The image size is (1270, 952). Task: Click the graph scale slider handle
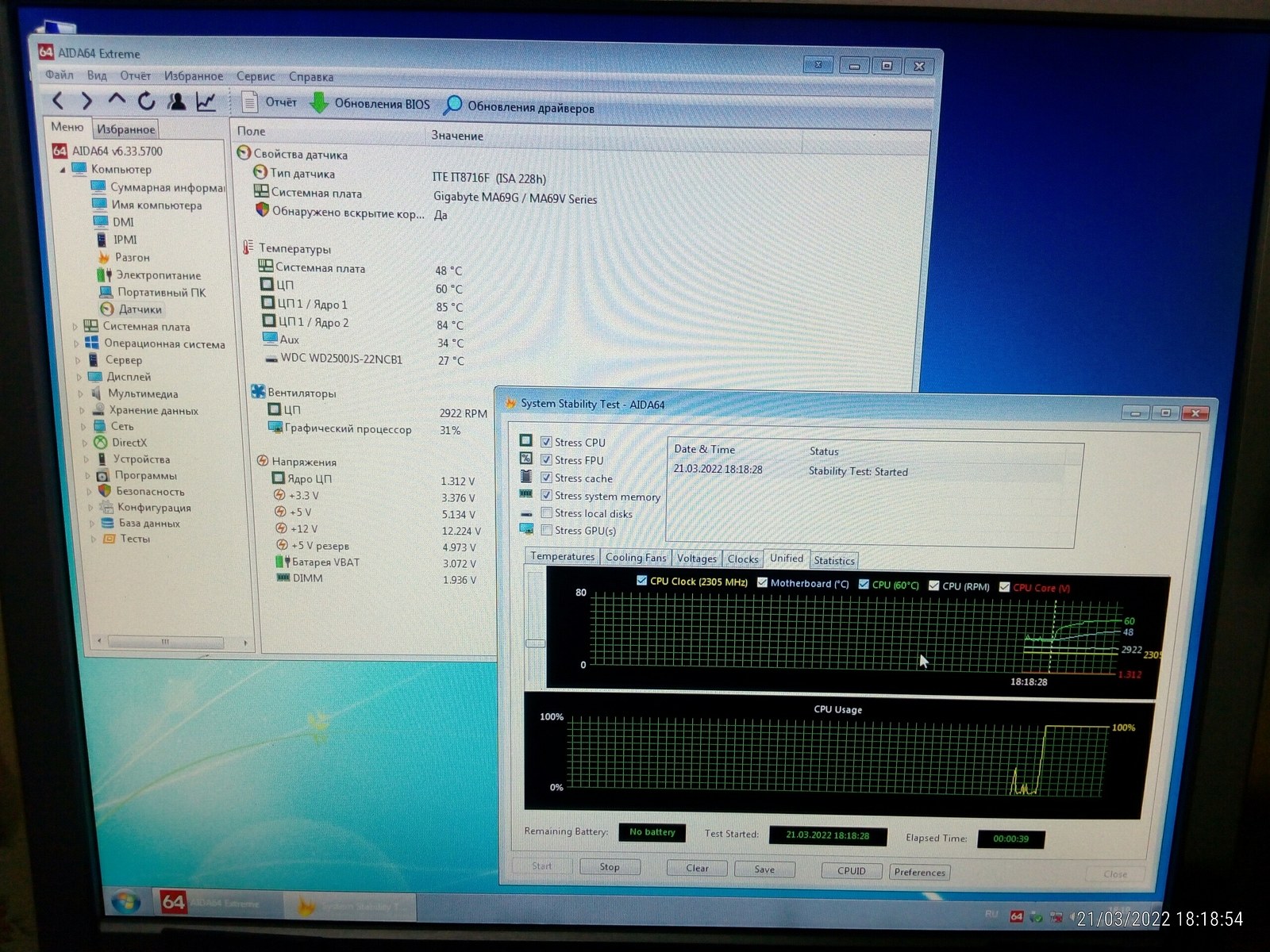536,643
